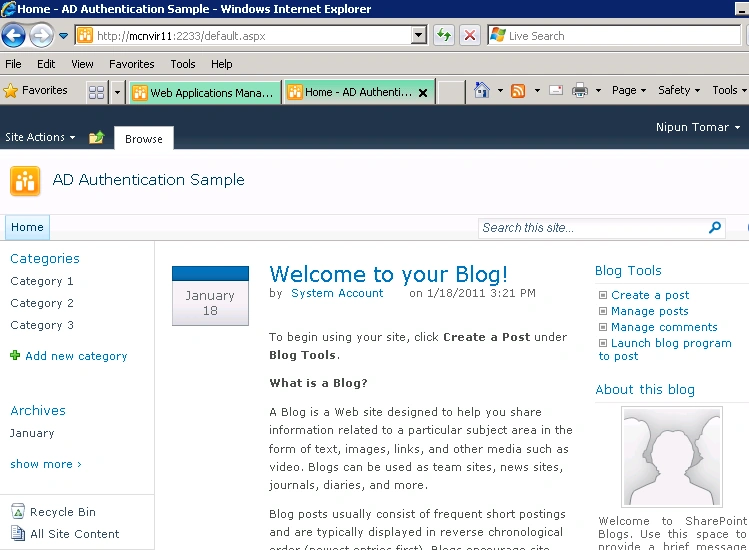Open the recent pages dropdown arrow
The image size is (749, 550).
pyautogui.click(x=64, y=36)
